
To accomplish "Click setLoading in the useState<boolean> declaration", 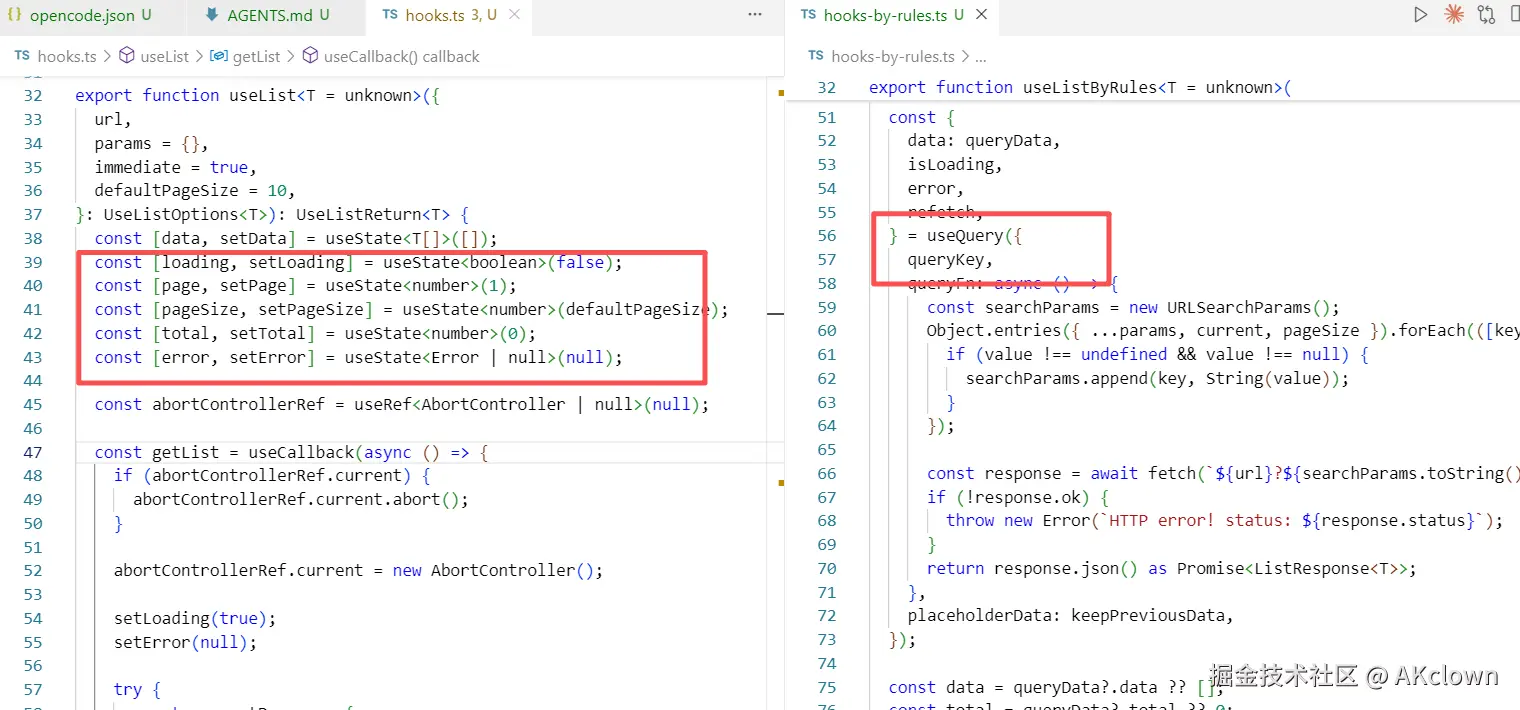I will pos(297,262).
